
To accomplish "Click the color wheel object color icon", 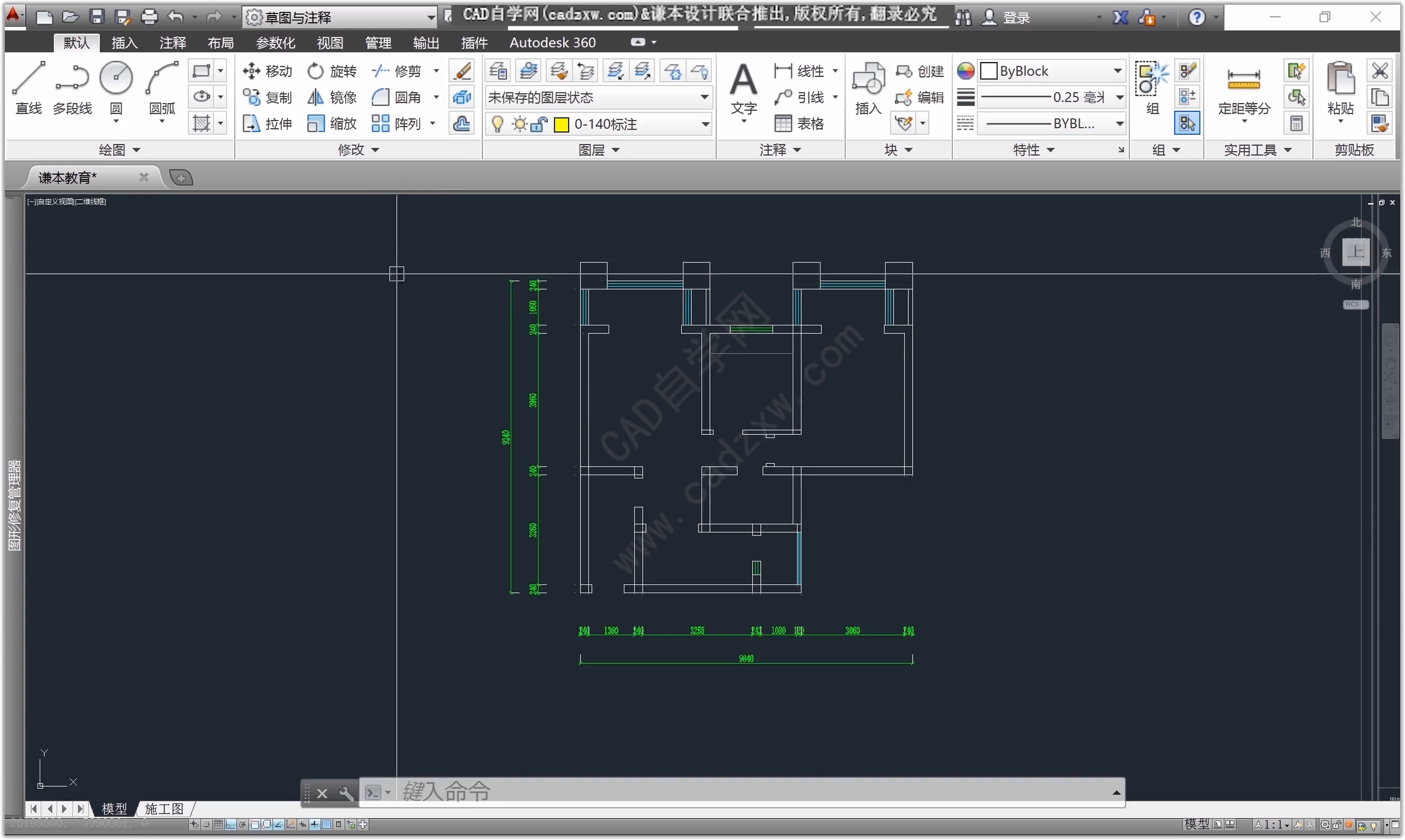I will point(965,71).
